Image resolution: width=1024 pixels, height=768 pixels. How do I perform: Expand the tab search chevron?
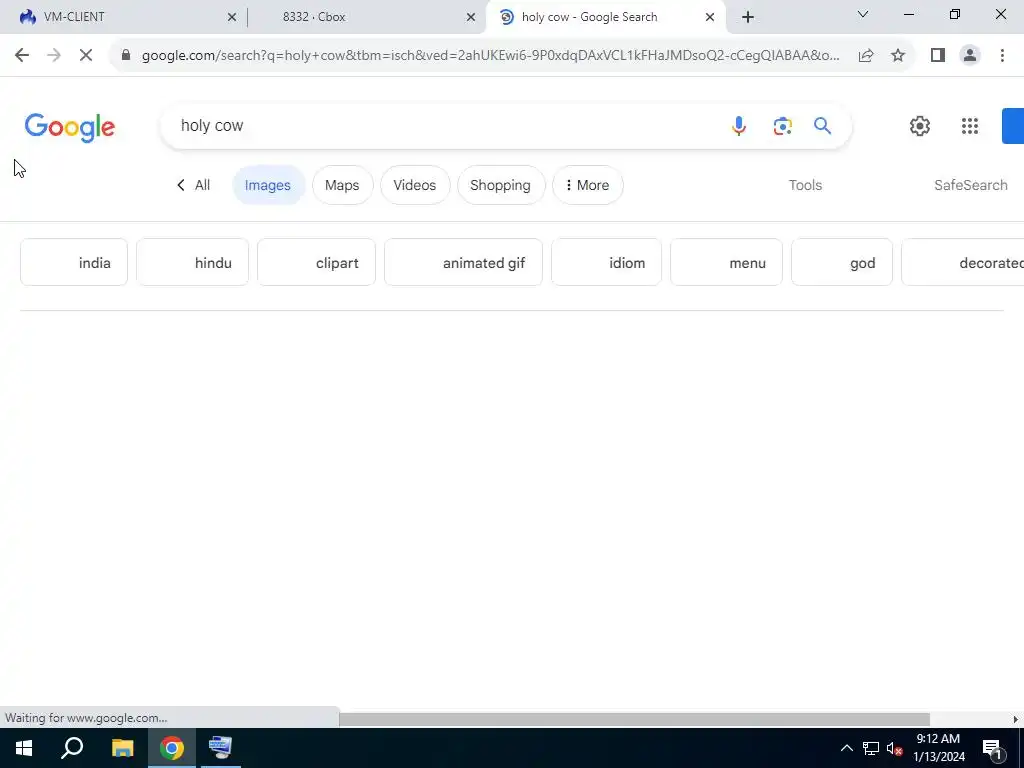pyautogui.click(x=863, y=14)
